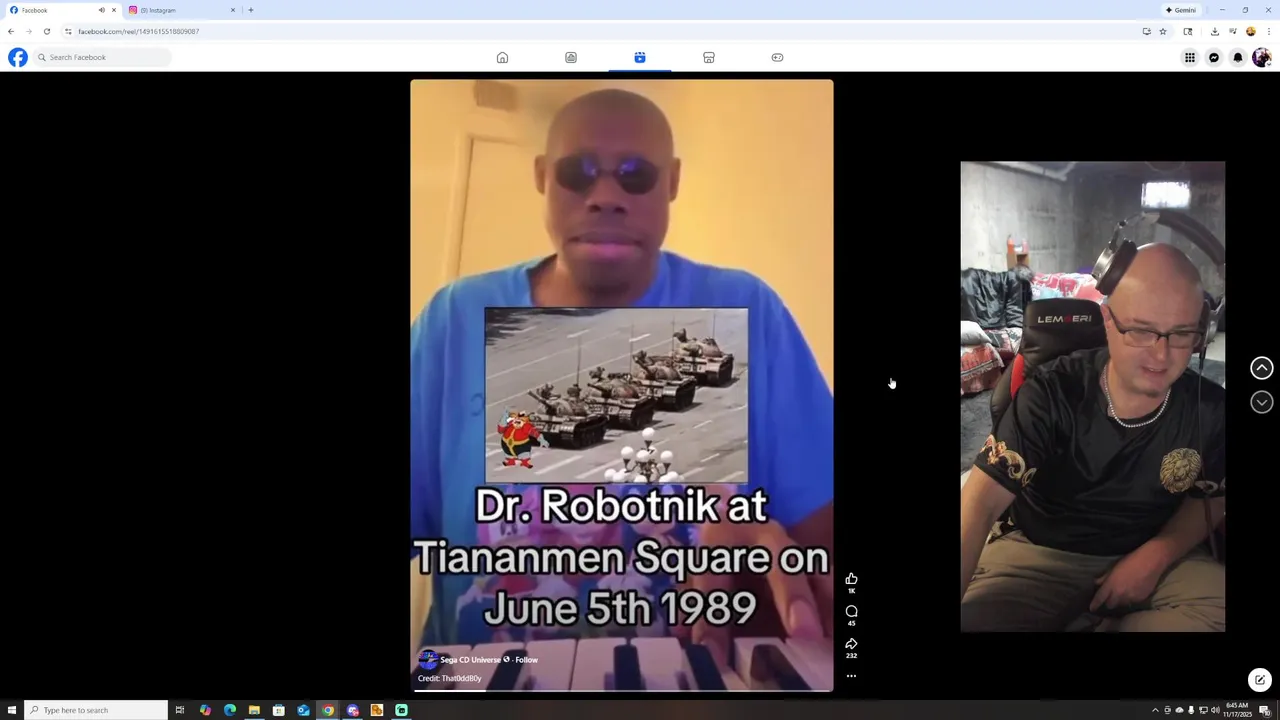Open File Explorer from the taskbar
Viewport: 1280px width, 720px height.
254,710
